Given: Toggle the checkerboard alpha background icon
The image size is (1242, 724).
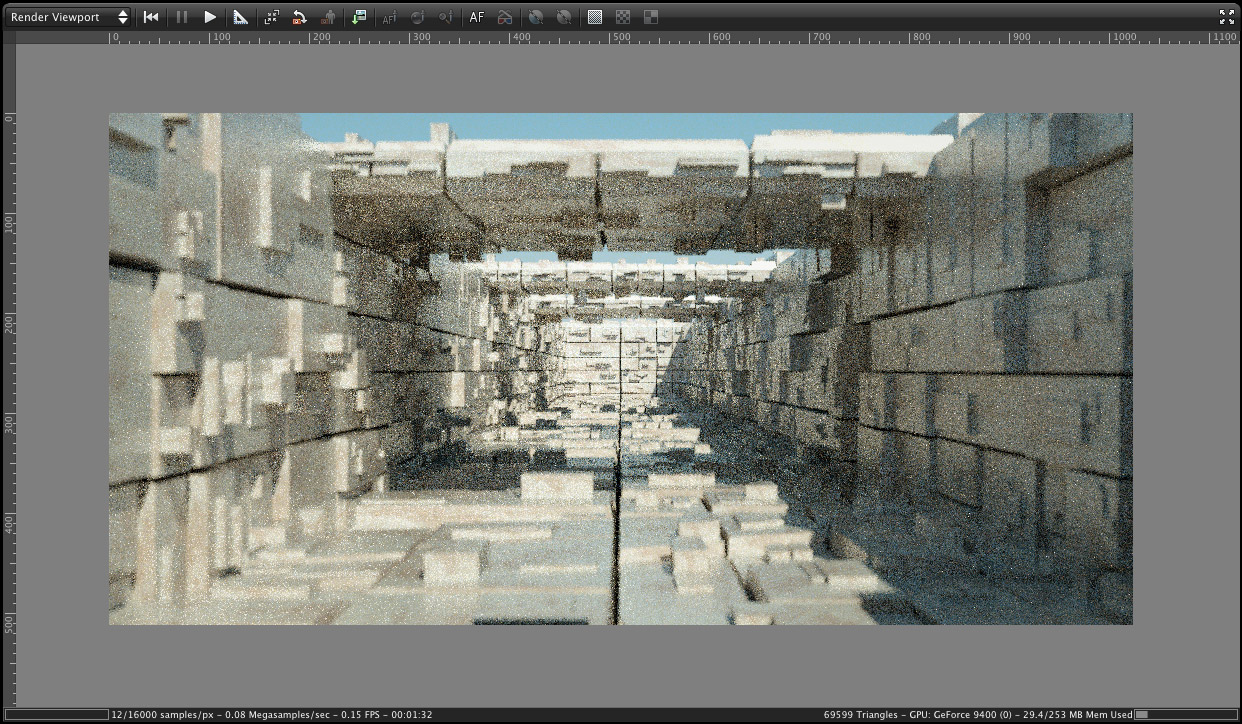Looking at the screenshot, I should coord(623,17).
